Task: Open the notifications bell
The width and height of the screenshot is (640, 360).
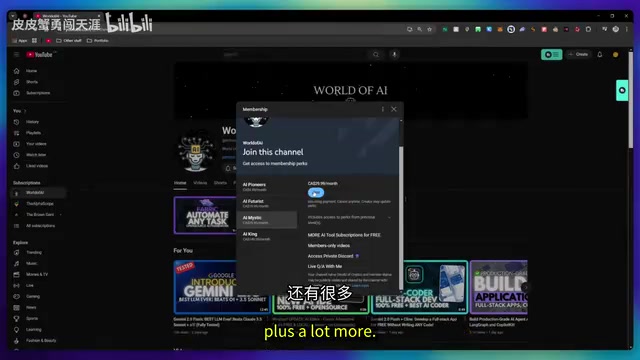Action: tap(600, 54)
